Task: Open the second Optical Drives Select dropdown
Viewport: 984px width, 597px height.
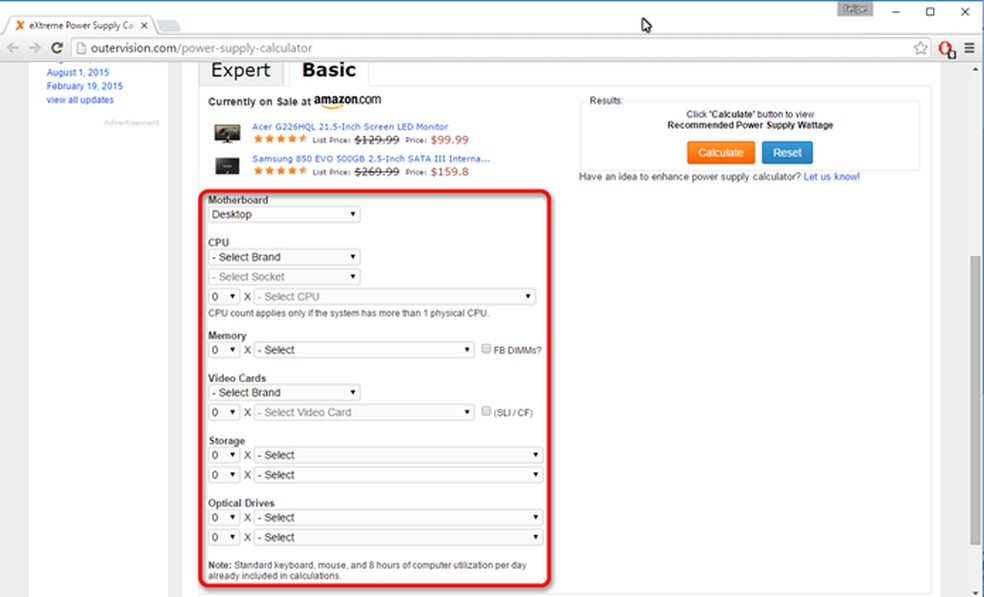Action: tap(398, 537)
